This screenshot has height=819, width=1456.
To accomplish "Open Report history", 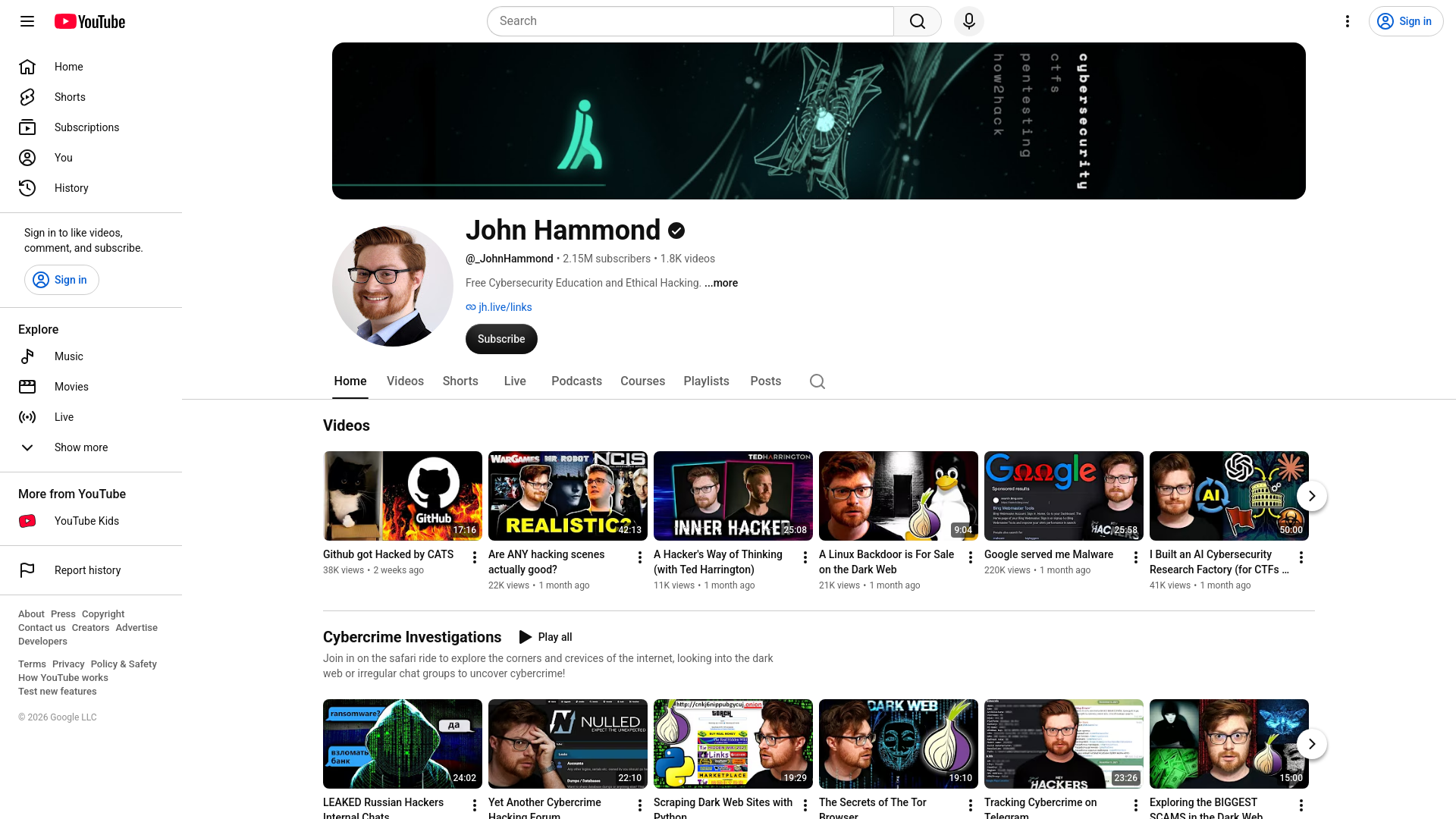I will point(91,570).
